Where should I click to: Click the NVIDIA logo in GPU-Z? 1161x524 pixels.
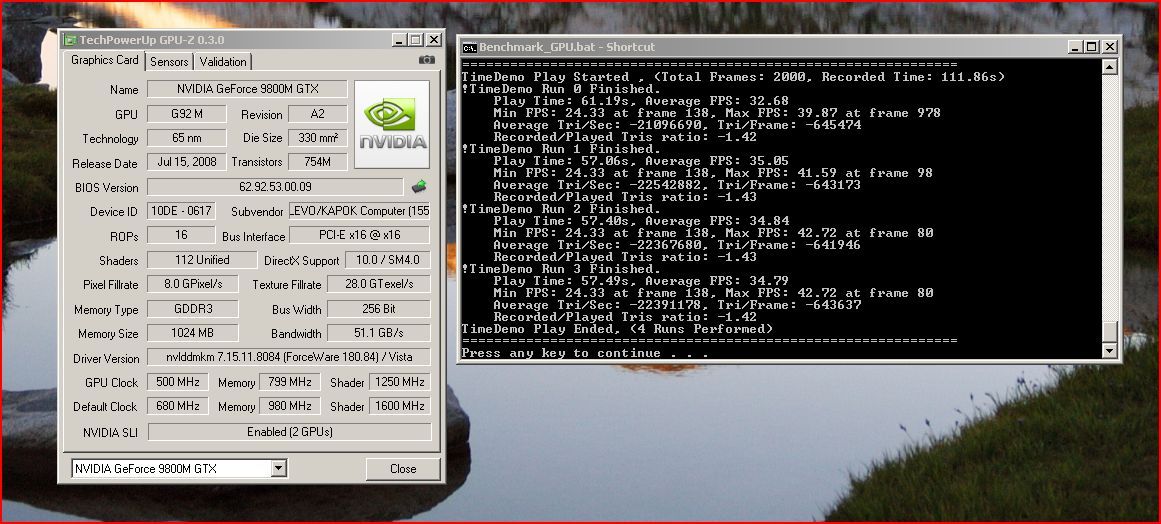(x=392, y=124)
